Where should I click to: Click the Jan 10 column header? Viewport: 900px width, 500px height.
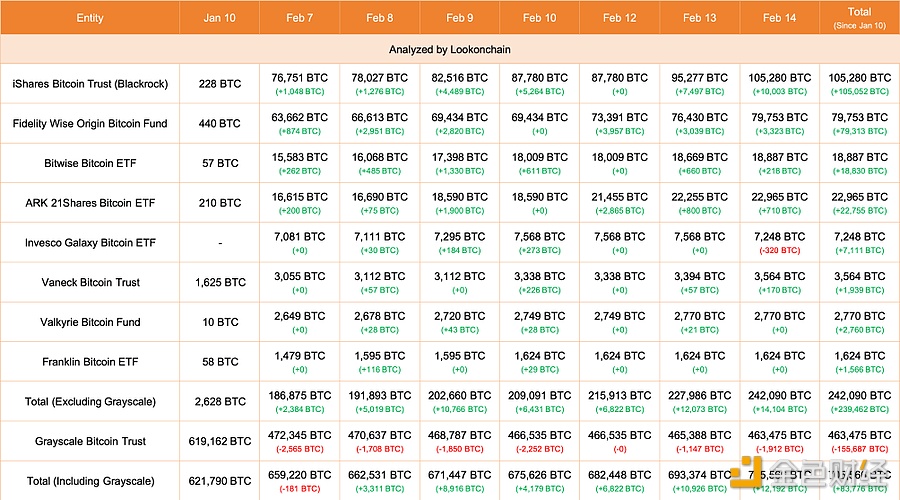tap(219, 18)
